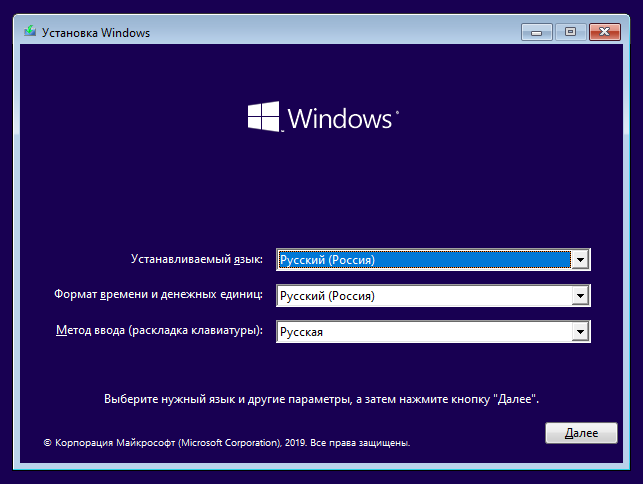This screenshot has height=484, width=643.
Task: Click the Устанавливаемый язык label
Action: click(x=197, y=259)
